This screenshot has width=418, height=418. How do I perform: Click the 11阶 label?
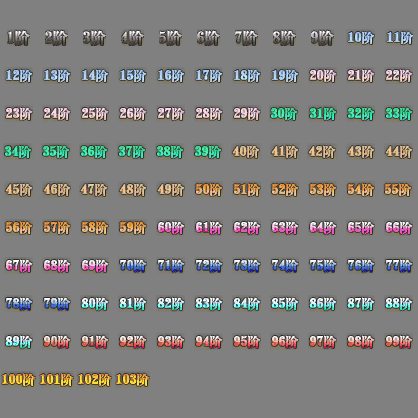tap(399, 38)
